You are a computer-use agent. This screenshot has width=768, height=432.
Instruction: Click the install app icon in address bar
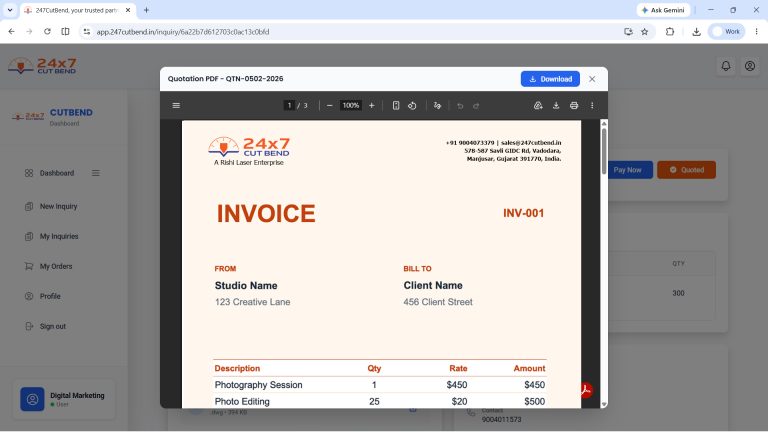(x=628, y=31)
